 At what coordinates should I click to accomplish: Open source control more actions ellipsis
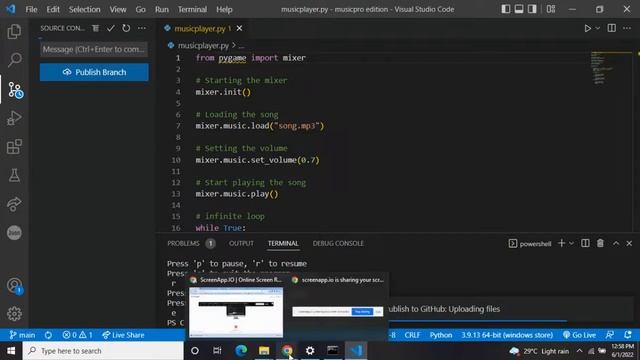coord(142,28)
